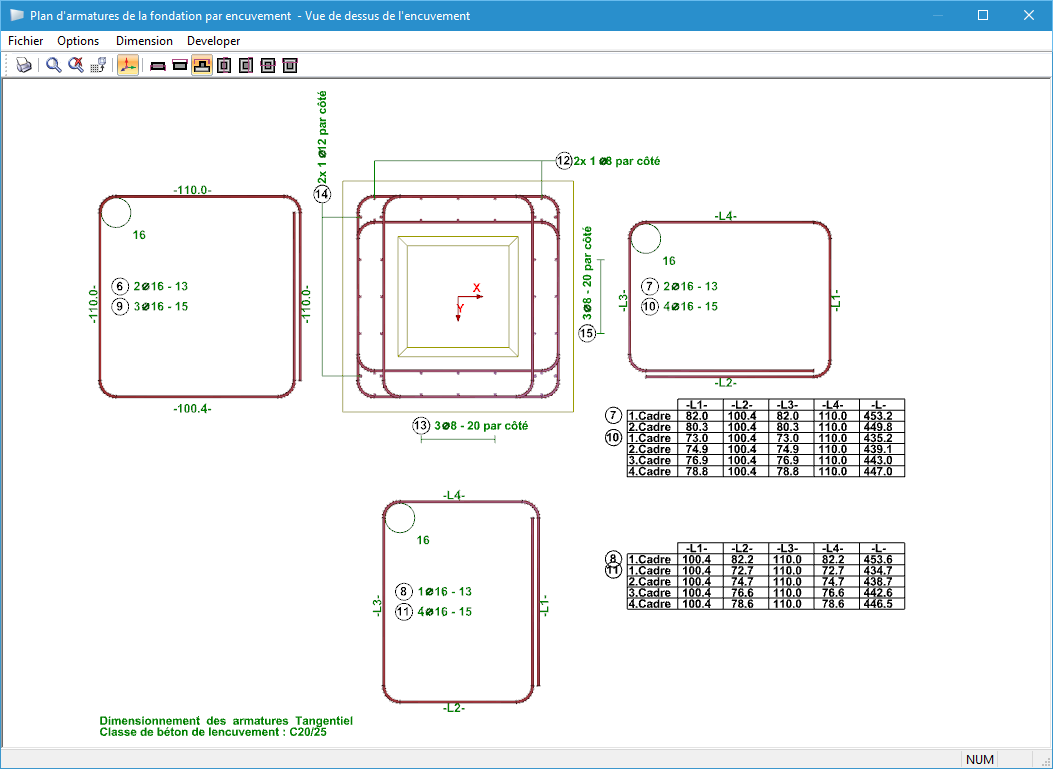1053x769 pixels.
Task: Print the reinforcement plan
Action: pyautogui.click(x=24, y=64)
